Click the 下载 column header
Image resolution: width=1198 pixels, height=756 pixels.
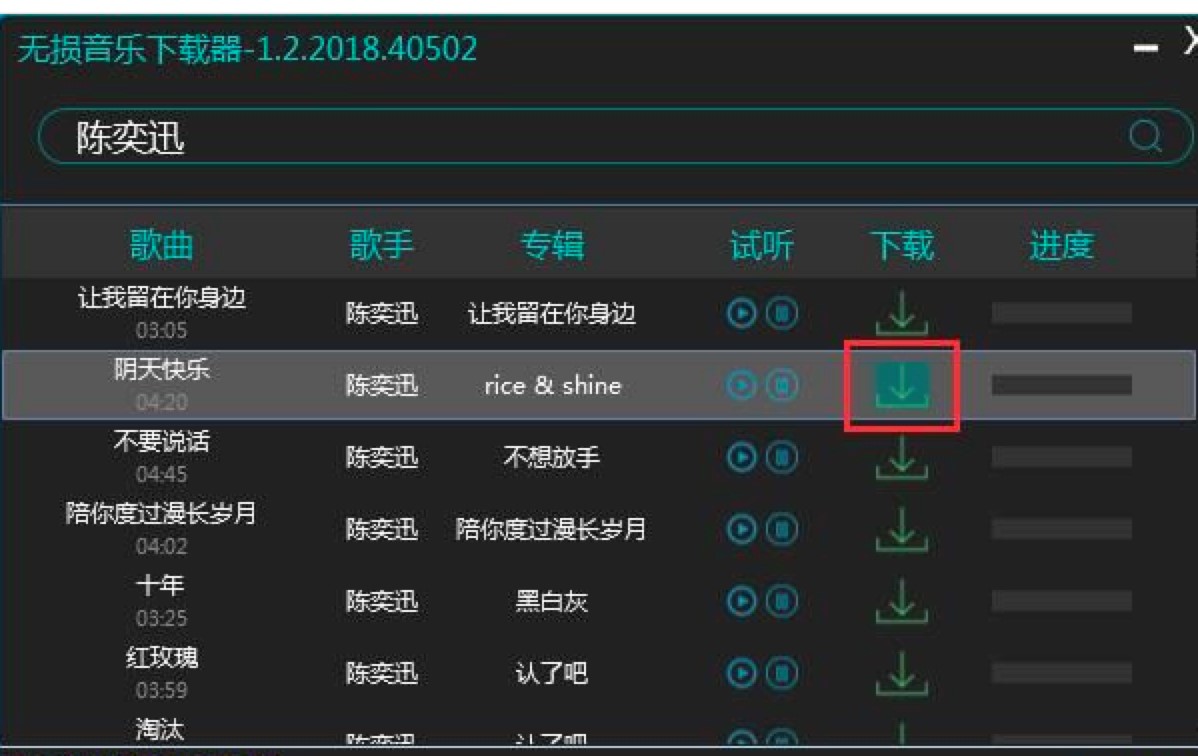(x=902, y=245)
